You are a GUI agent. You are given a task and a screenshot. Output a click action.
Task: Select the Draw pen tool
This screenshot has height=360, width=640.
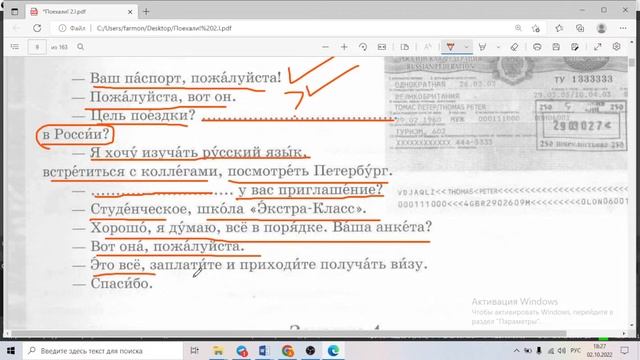click(450, 47)
